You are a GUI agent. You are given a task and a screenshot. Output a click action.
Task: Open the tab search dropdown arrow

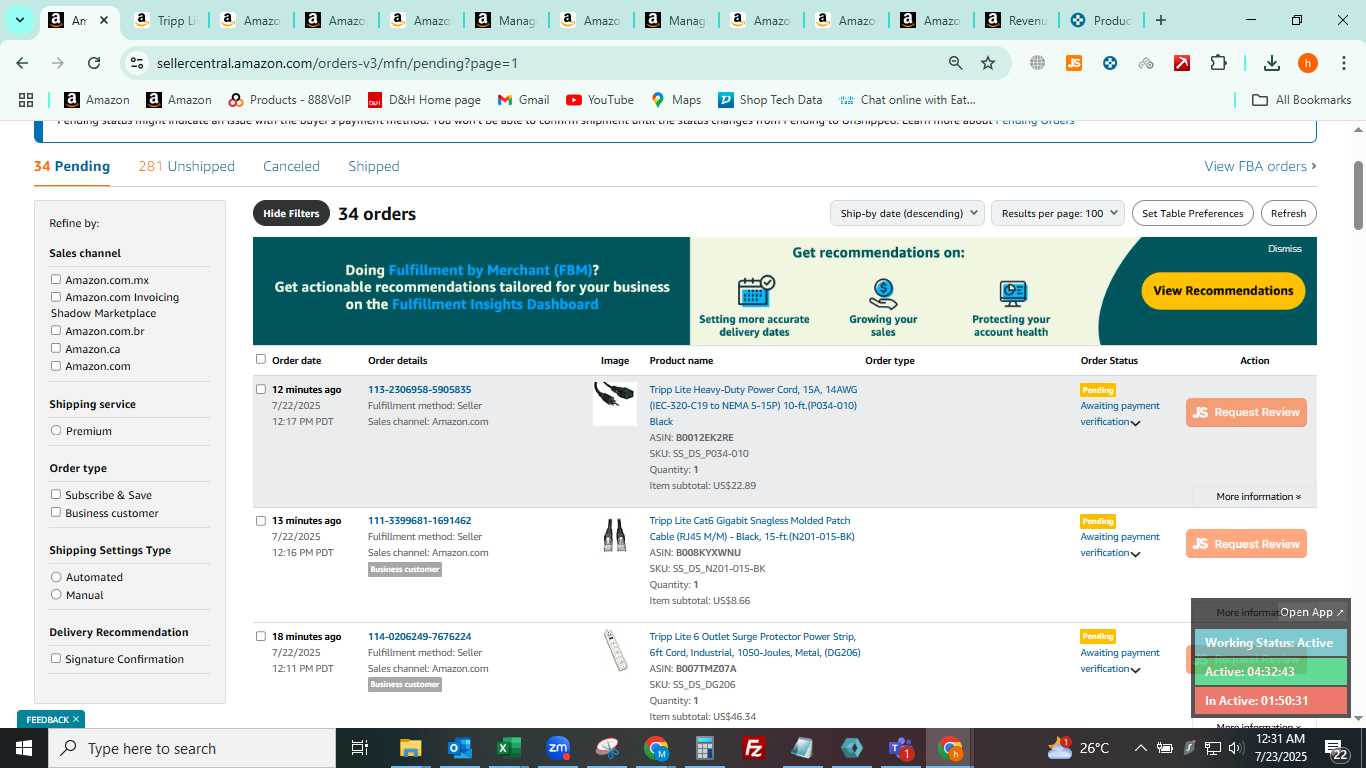pos(19,20)
